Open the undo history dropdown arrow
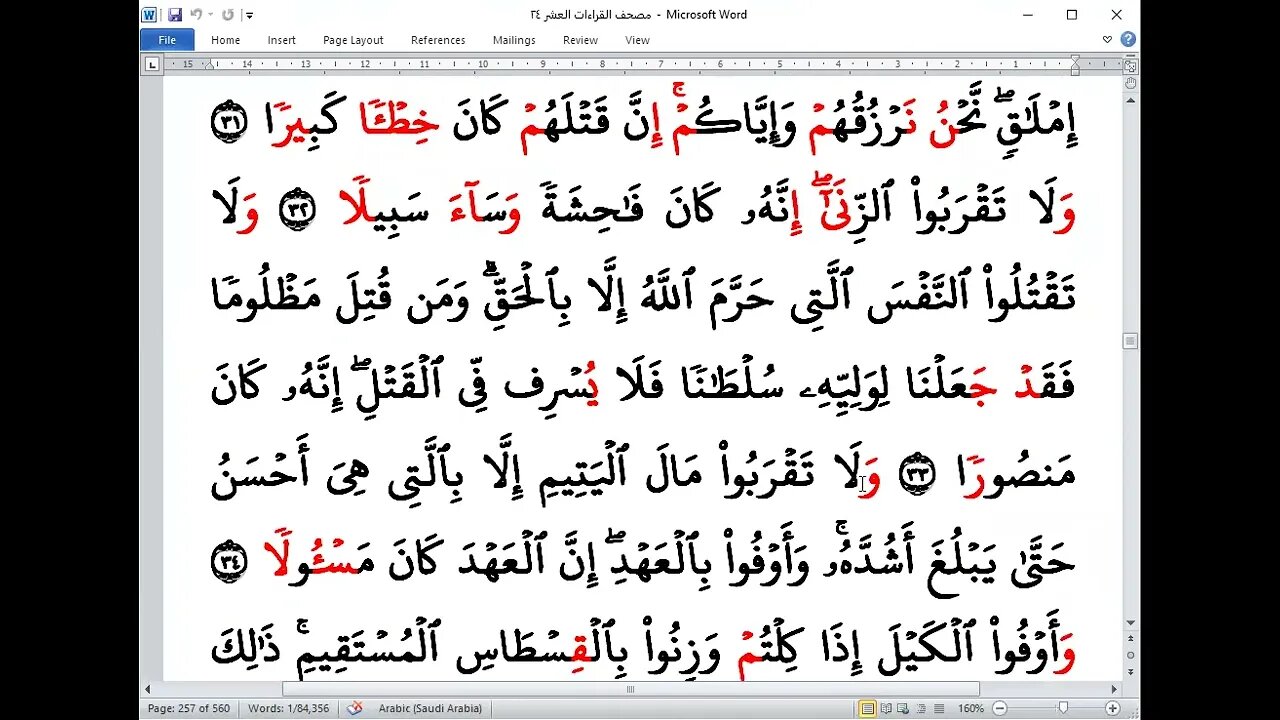 tap(210, 15)
